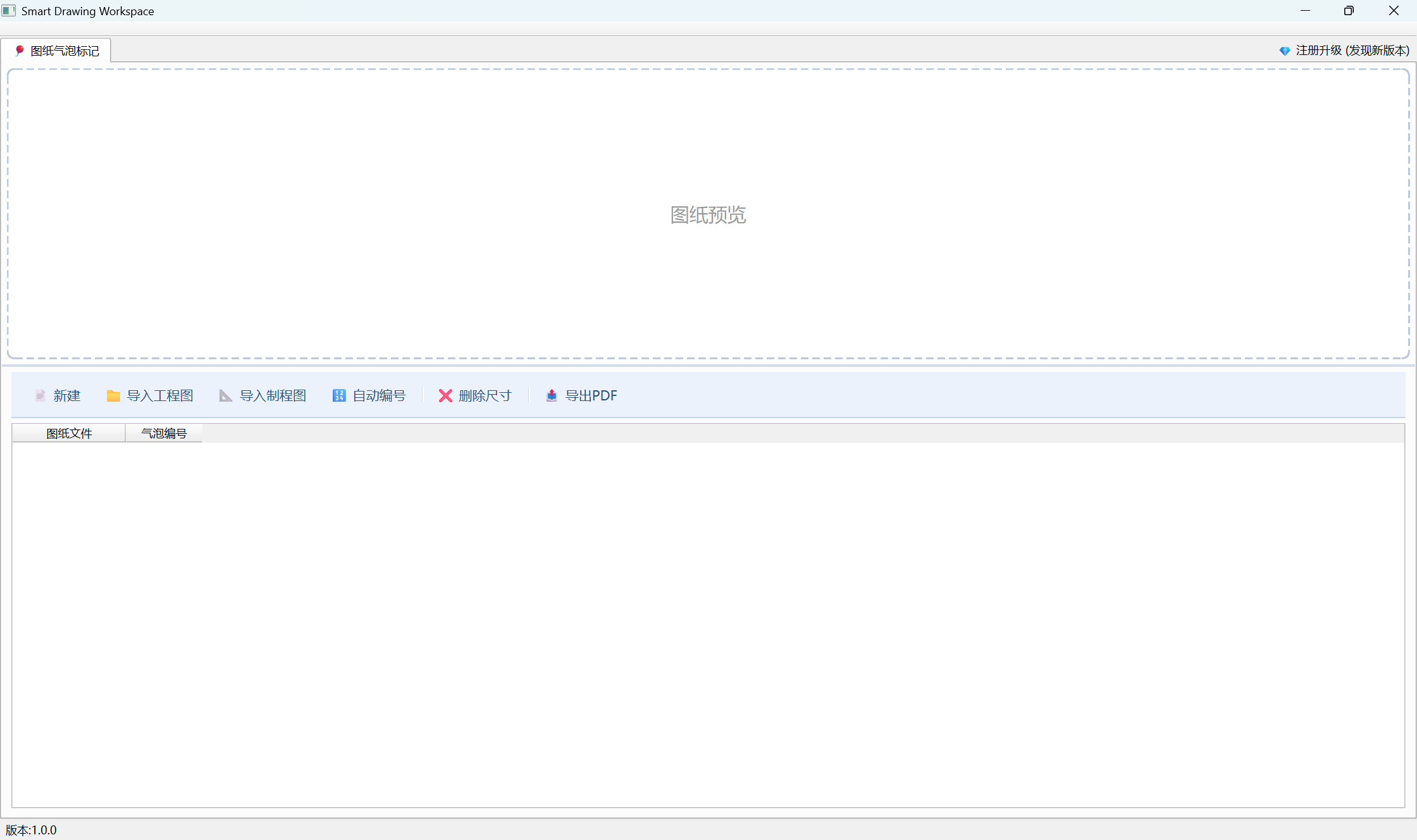Close the Smart Drawing Workspace window
Image resolution: width=1417 pixels, height=840 pixels.
[1394, 11]
